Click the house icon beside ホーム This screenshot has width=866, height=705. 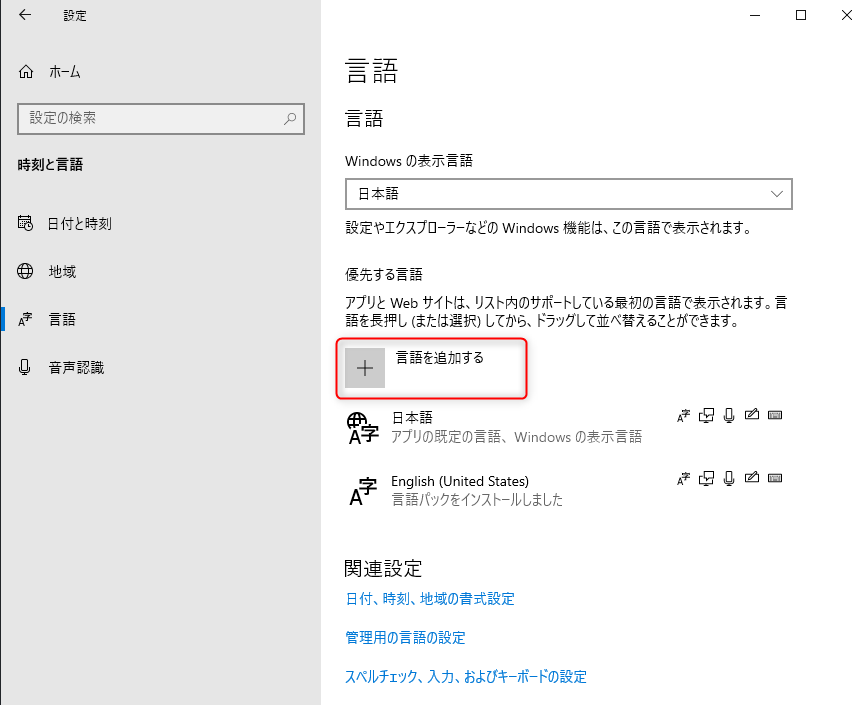(x=26, y=72)
